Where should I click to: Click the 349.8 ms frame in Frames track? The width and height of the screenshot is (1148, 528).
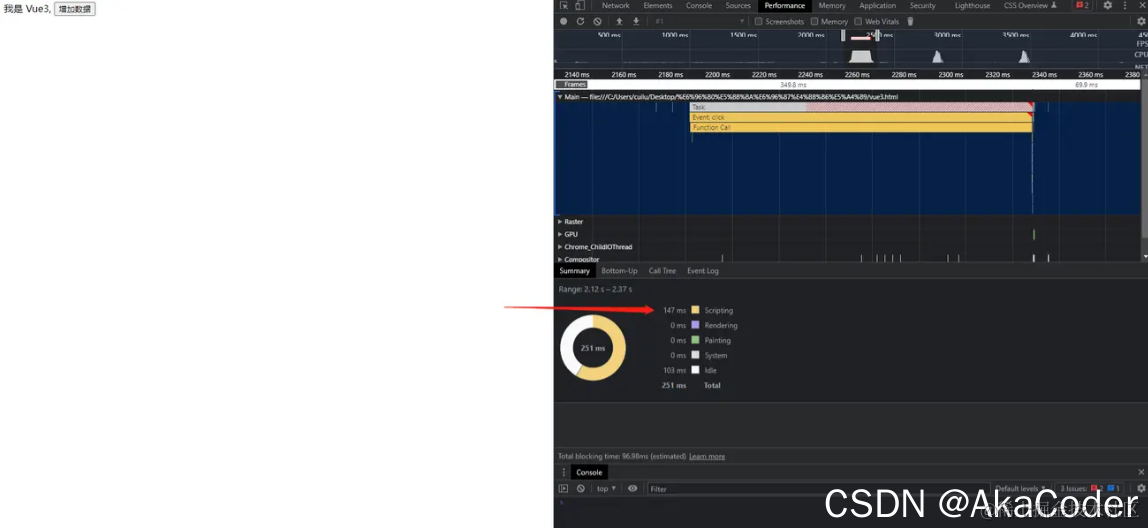click(x=792, y=85)
